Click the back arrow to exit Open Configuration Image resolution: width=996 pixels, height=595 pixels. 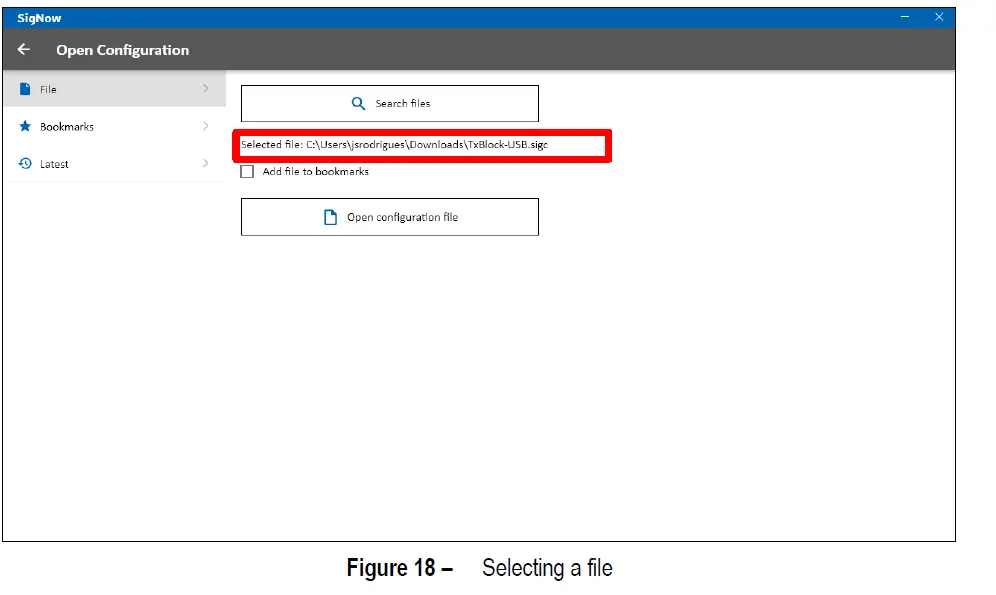pyautogui.click(x=23, y=49)
